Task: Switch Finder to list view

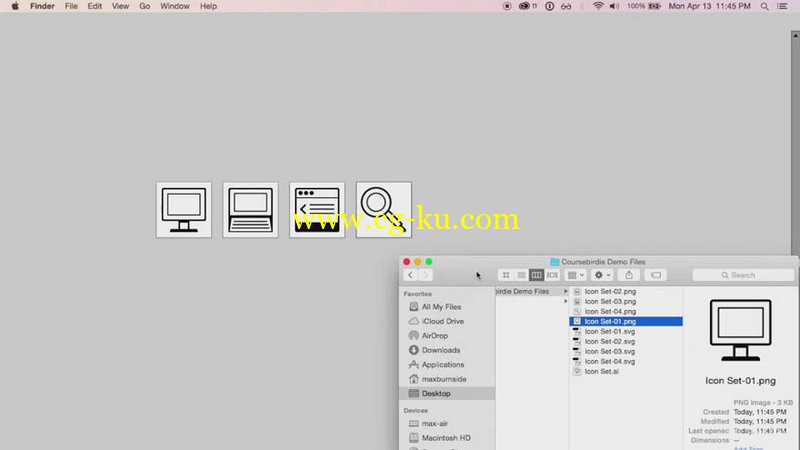Action: click(521, 275)
